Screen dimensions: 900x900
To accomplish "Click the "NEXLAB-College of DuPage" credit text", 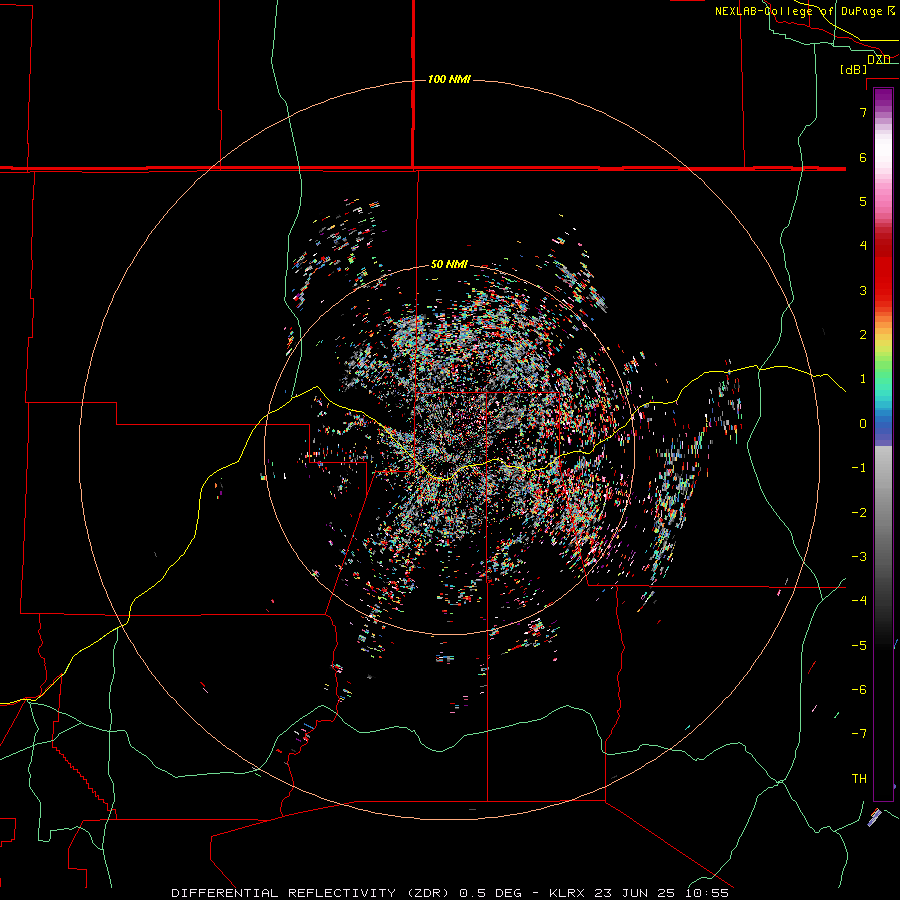I will coord(800,11).
